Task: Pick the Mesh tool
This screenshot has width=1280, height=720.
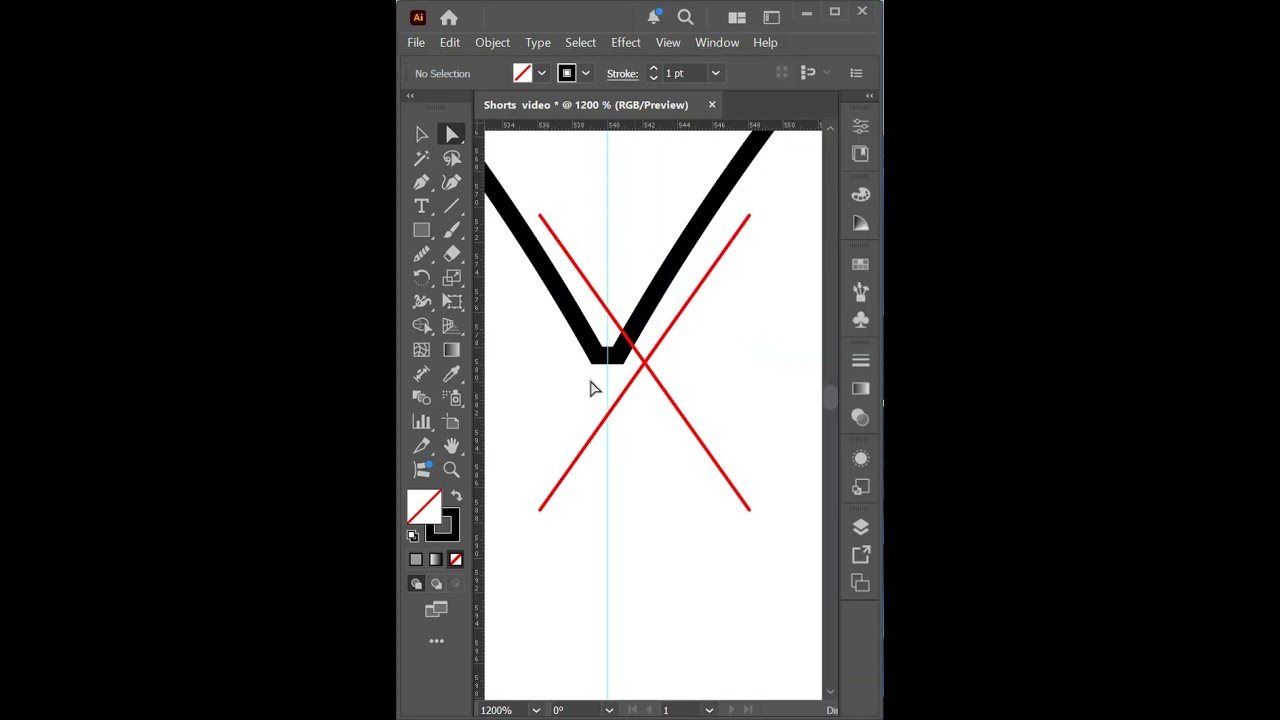Action: pos(422,350)
